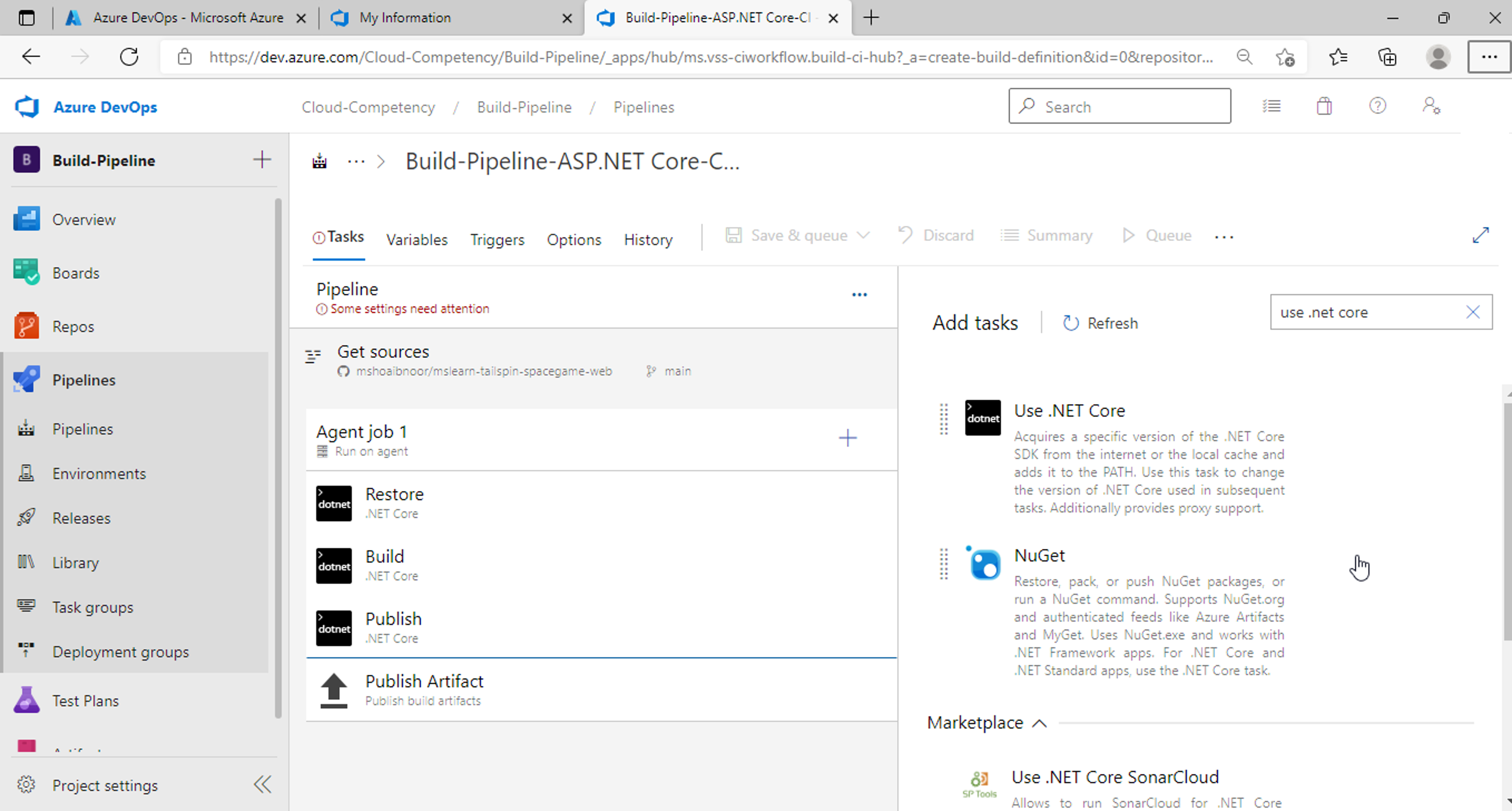Collapse the sidebar with double chevron

pyautogui.click(x=263, y=785)
